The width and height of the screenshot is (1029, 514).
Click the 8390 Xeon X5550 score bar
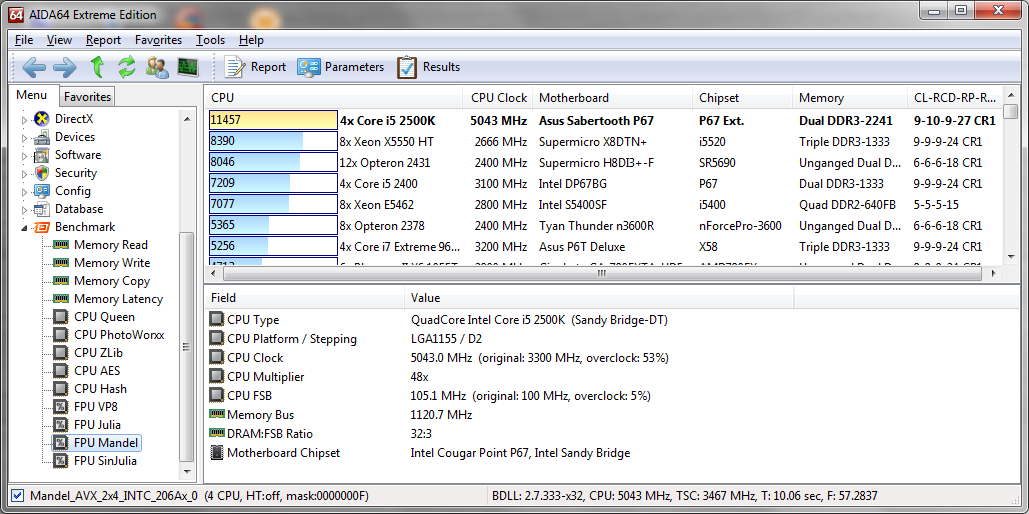[274, 142]
